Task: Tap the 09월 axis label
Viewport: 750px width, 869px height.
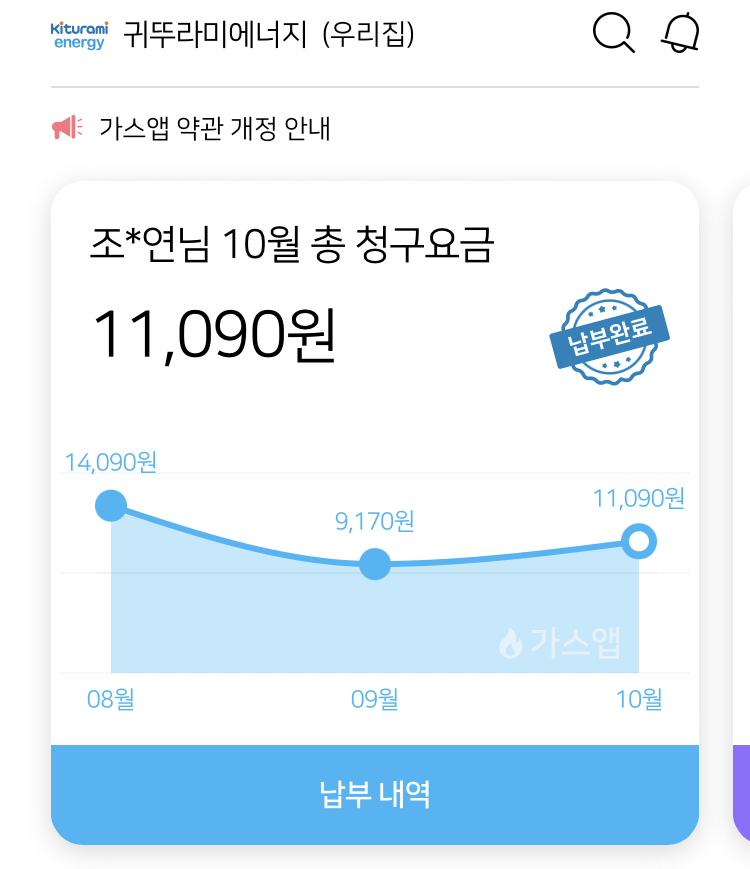Action: point(374,699)
